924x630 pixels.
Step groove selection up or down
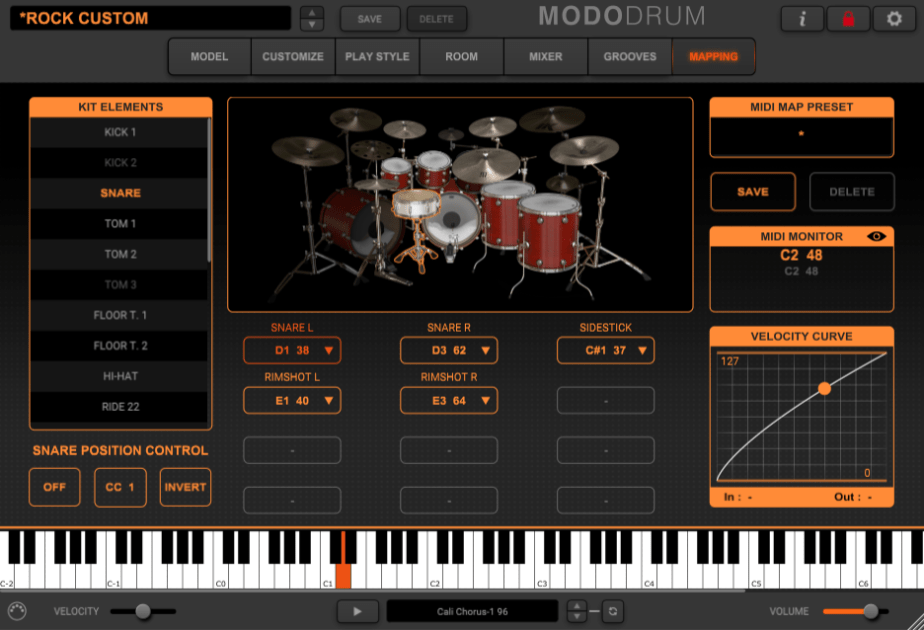tap(576, 611)
